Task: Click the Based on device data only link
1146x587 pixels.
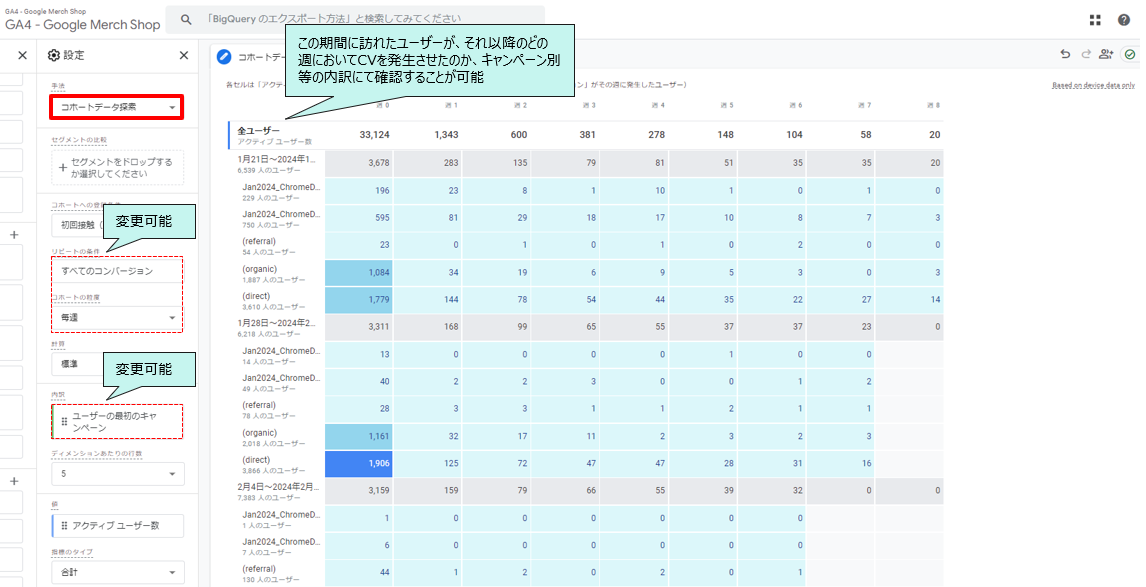Action: tap(1095, 86)
